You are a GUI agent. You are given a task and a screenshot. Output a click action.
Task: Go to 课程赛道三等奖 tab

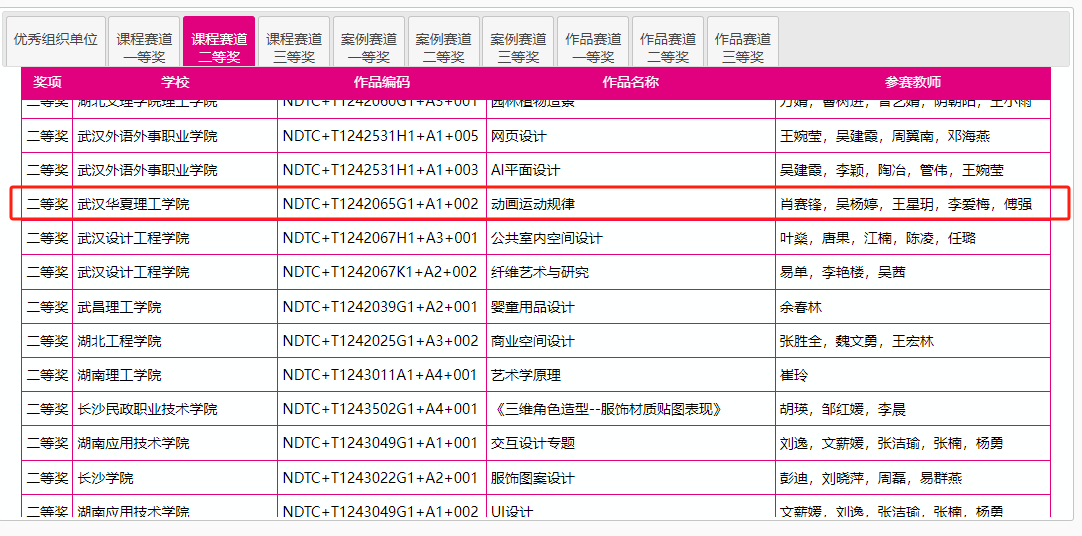pos(294,47)
